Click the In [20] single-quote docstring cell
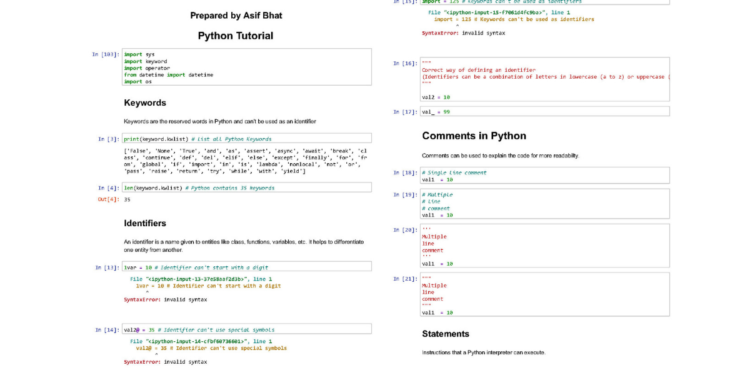Viewport: 750px width, 375px height. tap(545, 246)
